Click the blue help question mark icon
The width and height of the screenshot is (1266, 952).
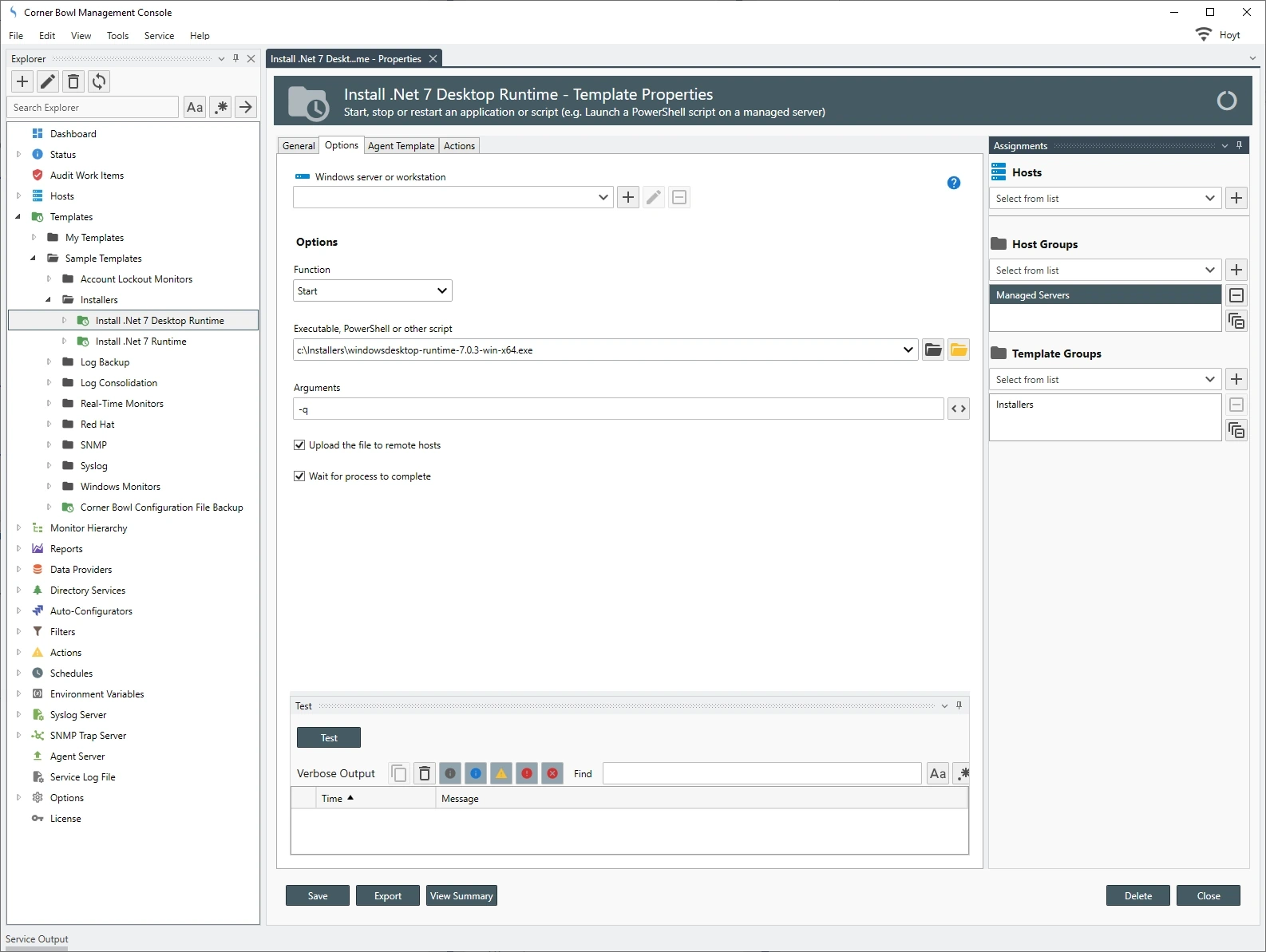click(954, 183)
